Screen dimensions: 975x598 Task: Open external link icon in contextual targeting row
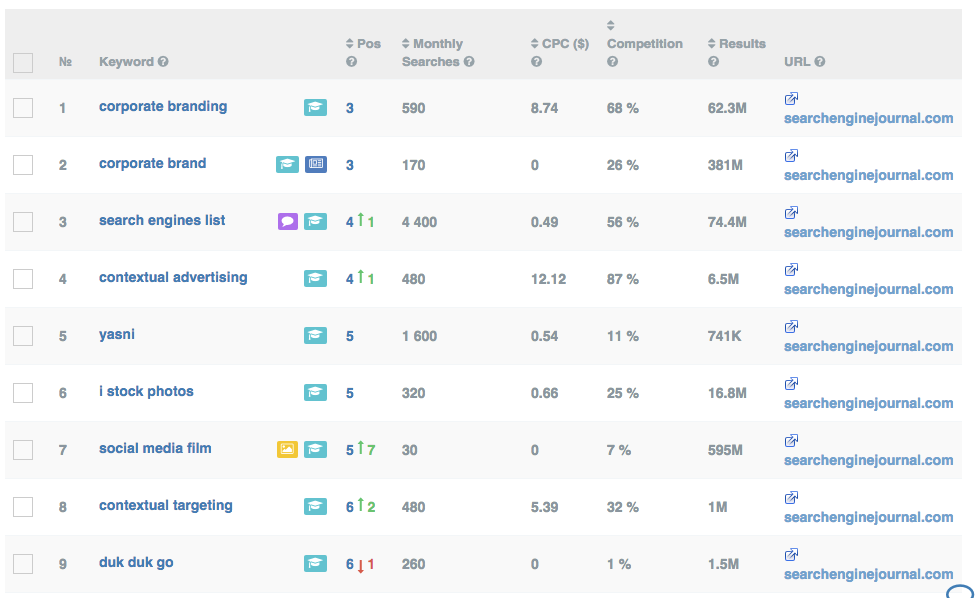point(791,498)
